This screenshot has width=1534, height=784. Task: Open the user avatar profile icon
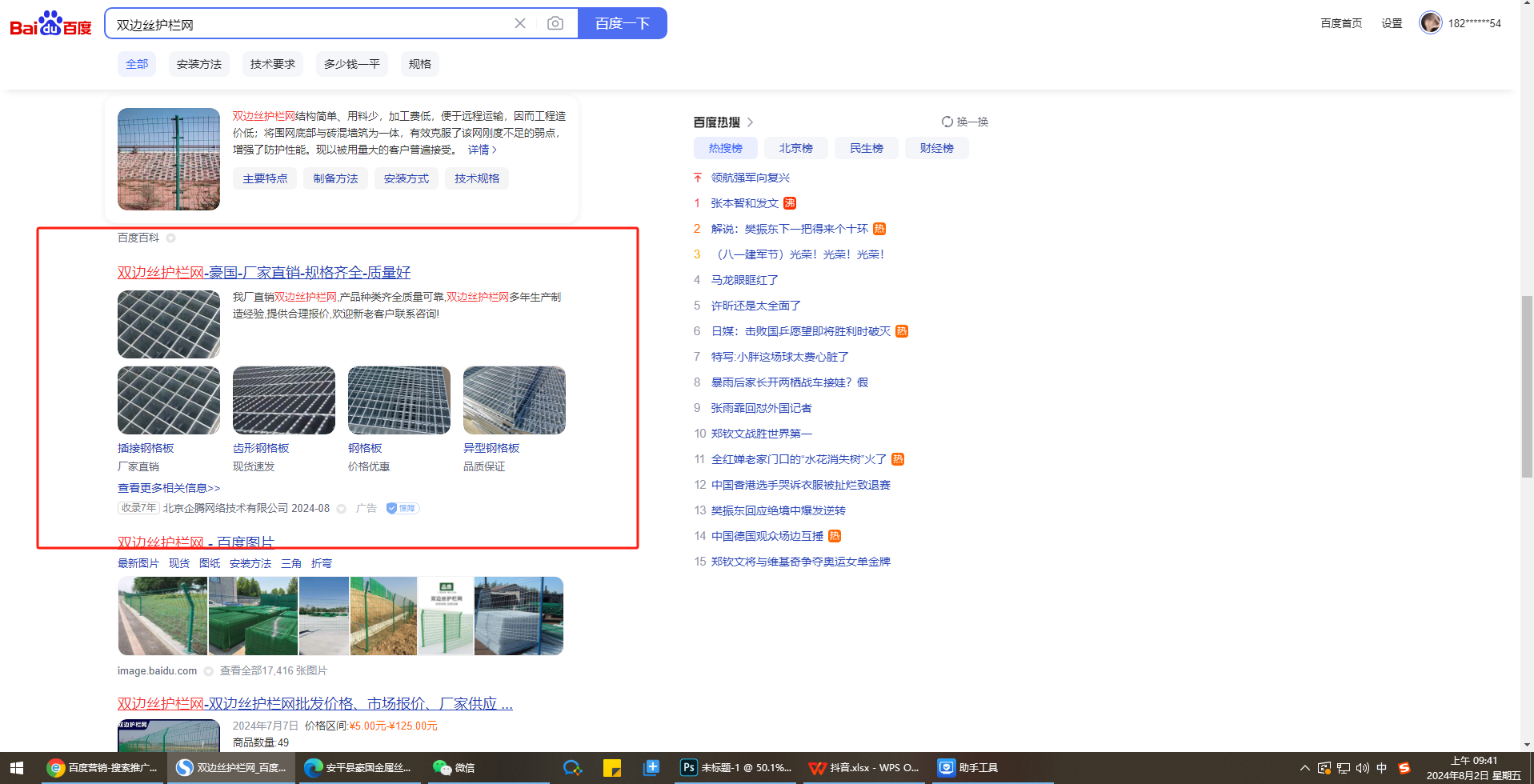pyautogui.click(x=1430, y=23)
